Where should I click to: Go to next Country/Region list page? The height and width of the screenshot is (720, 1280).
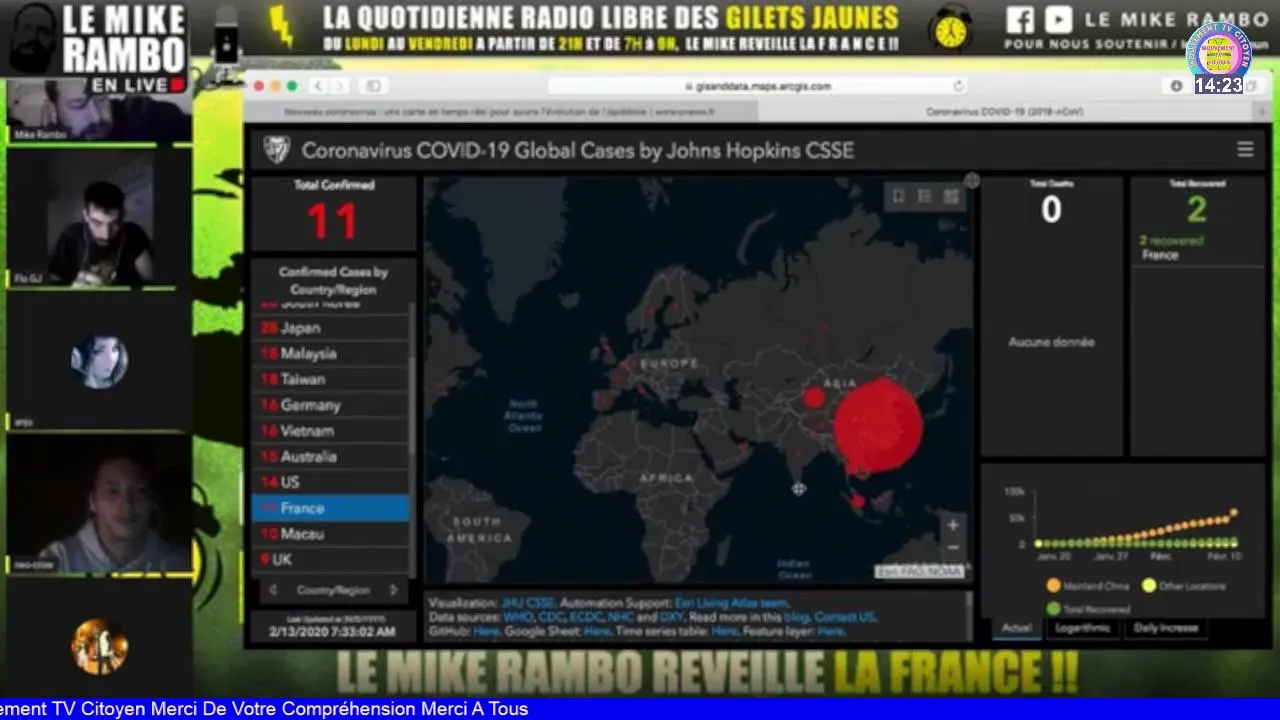393,591
